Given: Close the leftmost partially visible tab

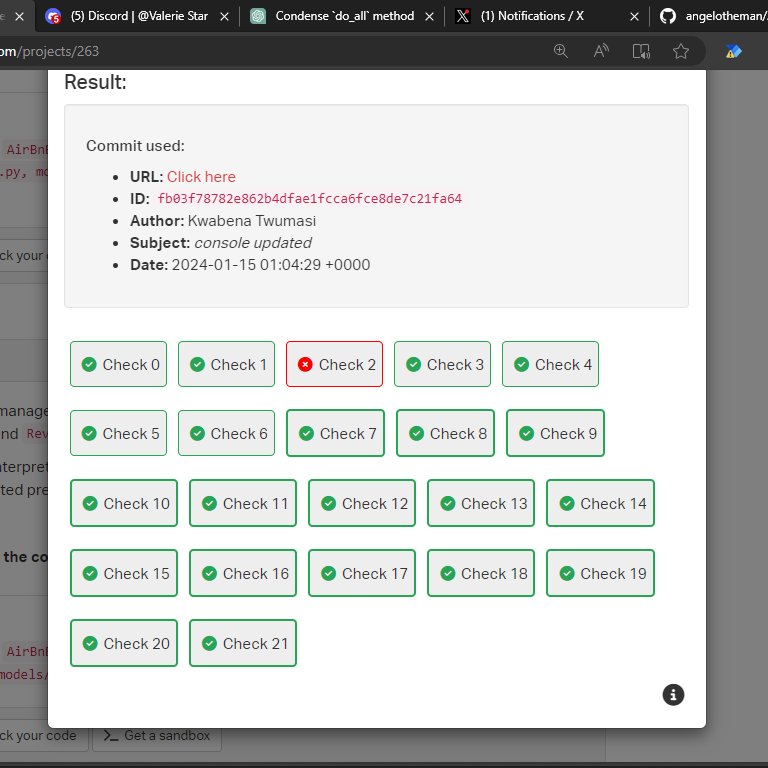Looking at the screenshot, I should pyautogui.click(x=20, y=17).
